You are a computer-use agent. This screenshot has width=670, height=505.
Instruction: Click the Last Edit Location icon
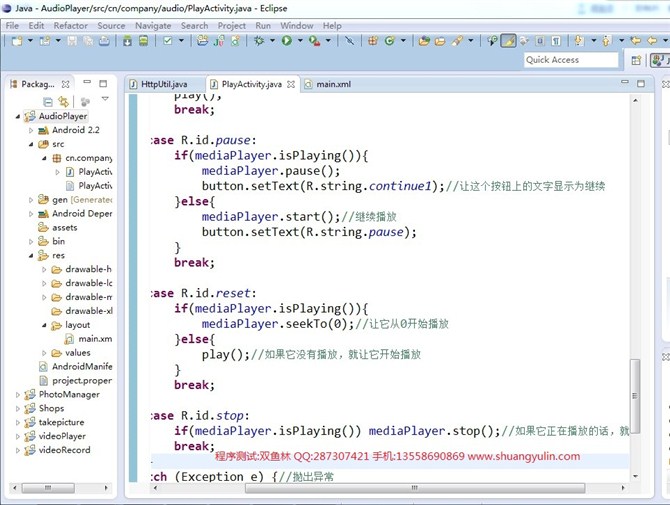click(635, 41)
